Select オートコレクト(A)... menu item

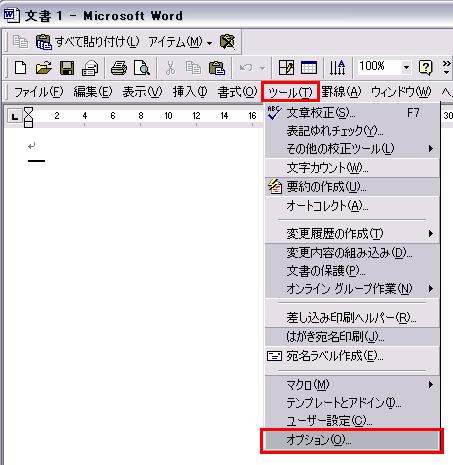point(352,206)
